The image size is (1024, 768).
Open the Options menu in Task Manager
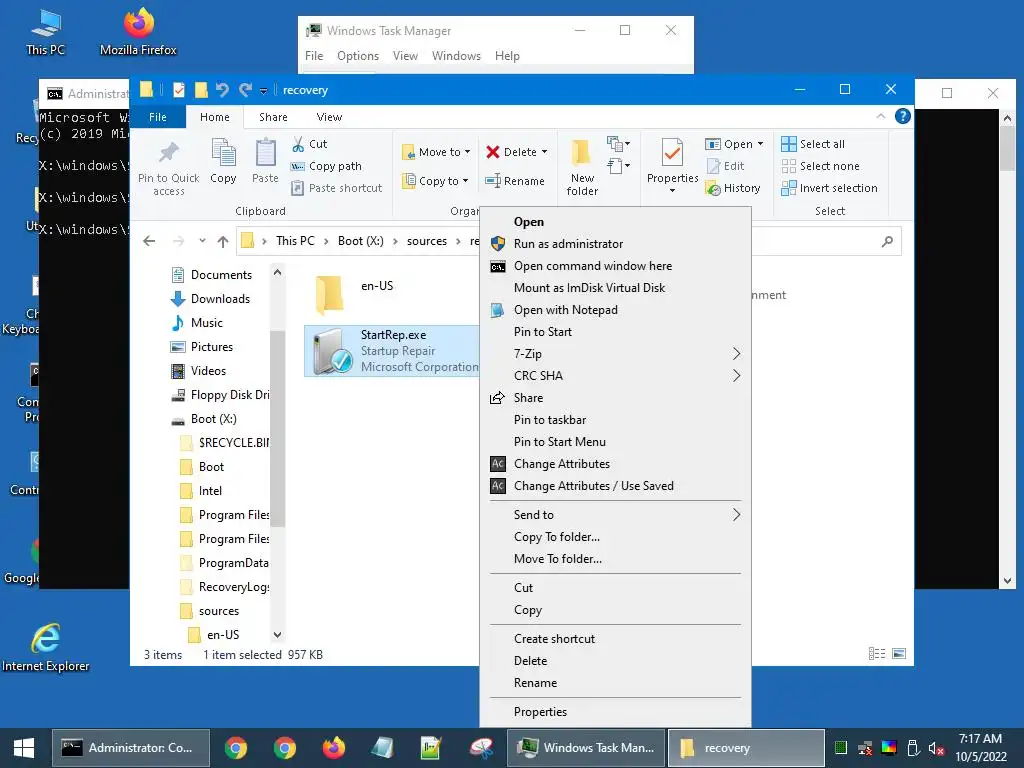click(358, 56)
